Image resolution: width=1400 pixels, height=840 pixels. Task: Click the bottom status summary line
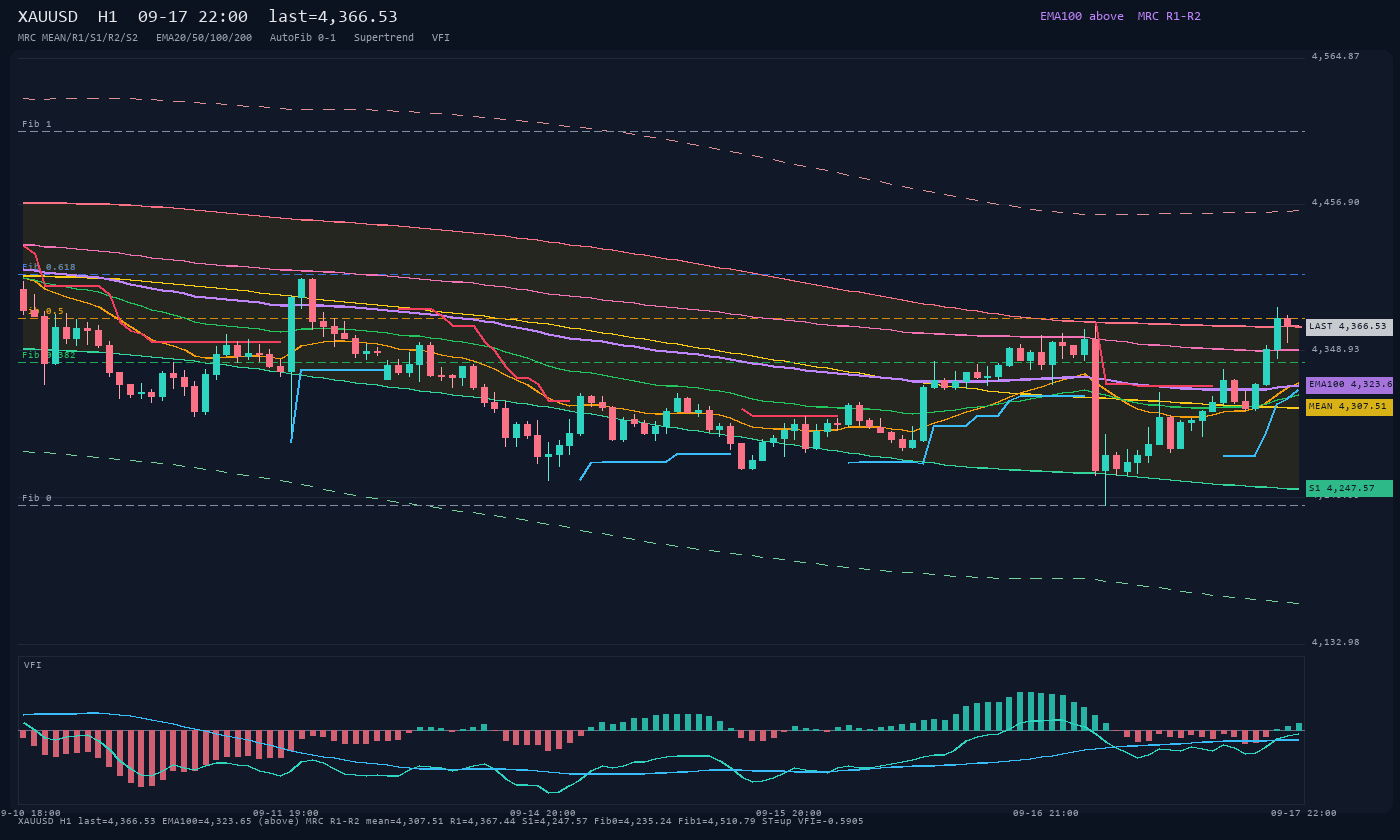(x=441, y=821)
